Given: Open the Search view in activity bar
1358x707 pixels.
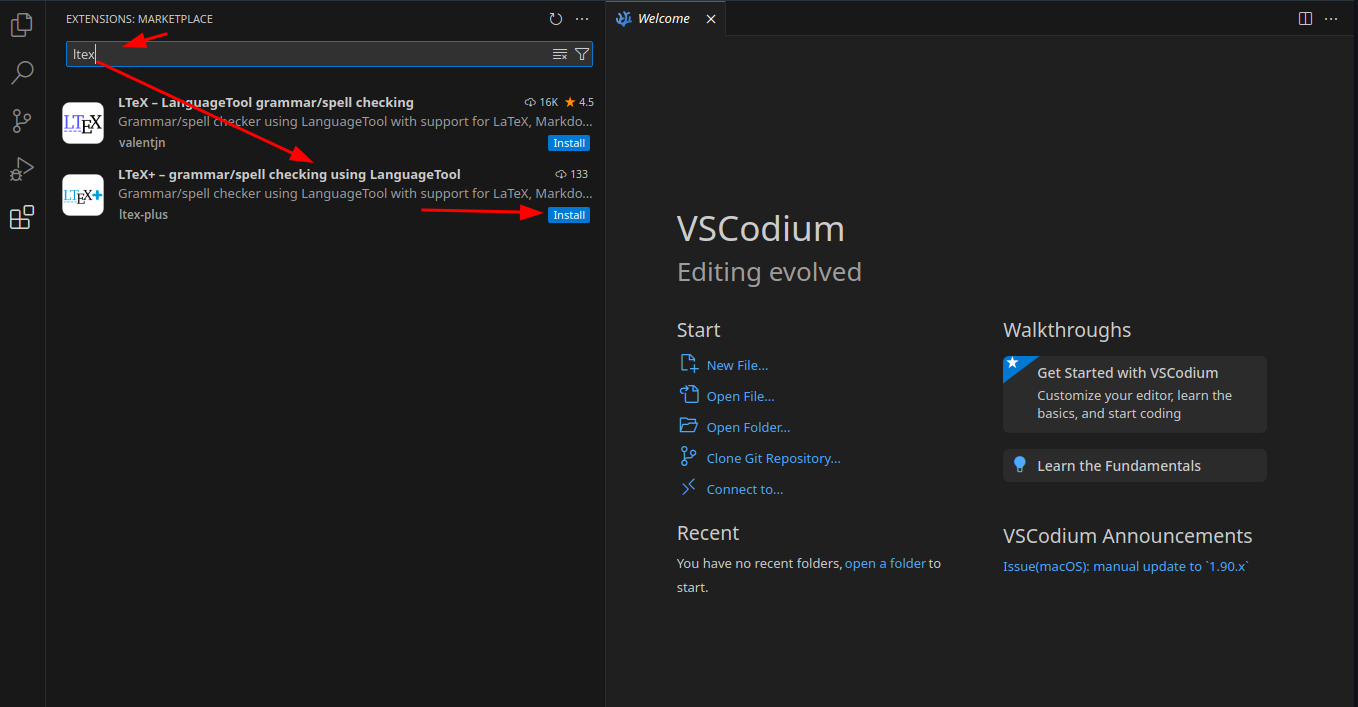Looking at the screenshot, I should [x=22, y=72].
